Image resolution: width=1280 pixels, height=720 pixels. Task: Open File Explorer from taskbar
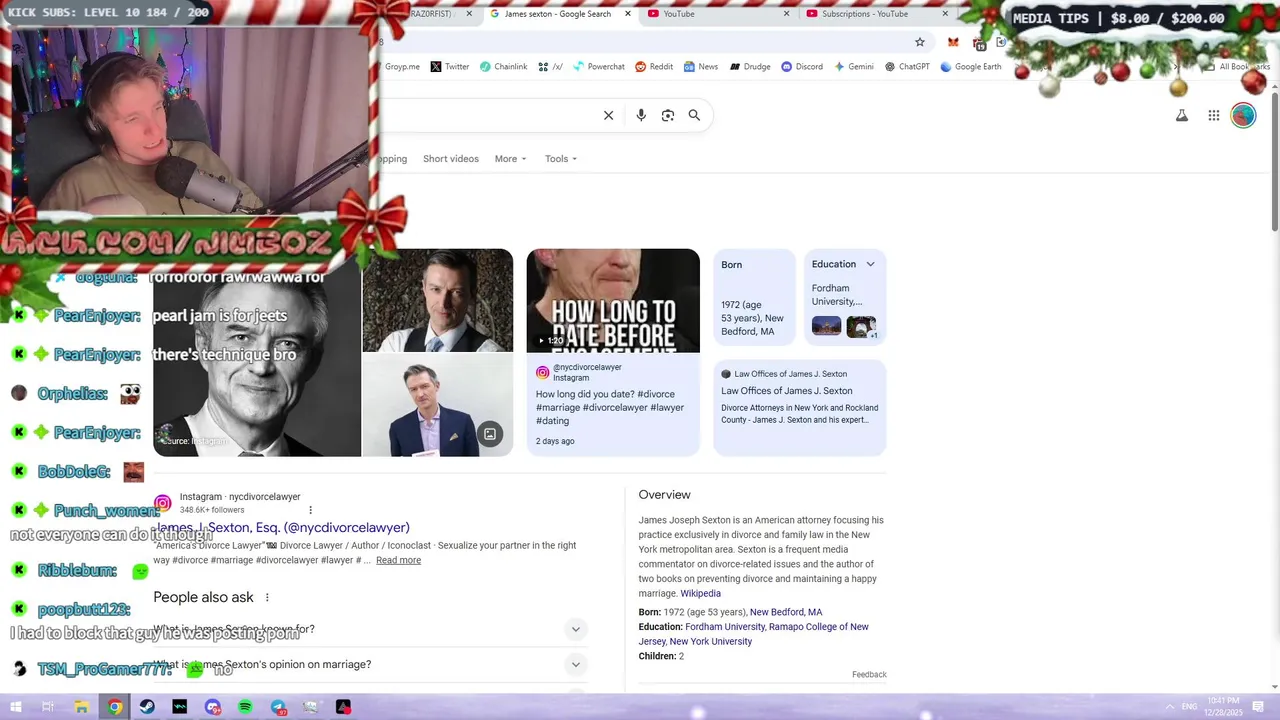pos(82,707)
